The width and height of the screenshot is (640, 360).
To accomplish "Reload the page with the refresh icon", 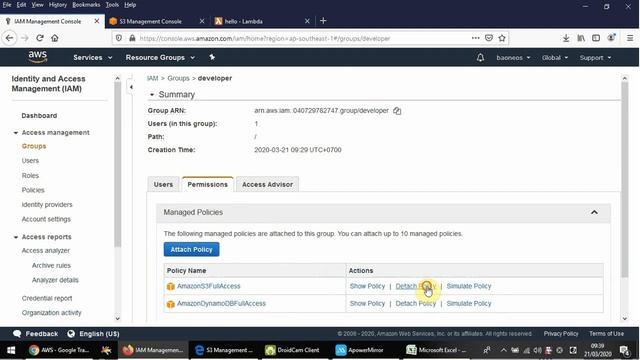I will tap(40, 38).
